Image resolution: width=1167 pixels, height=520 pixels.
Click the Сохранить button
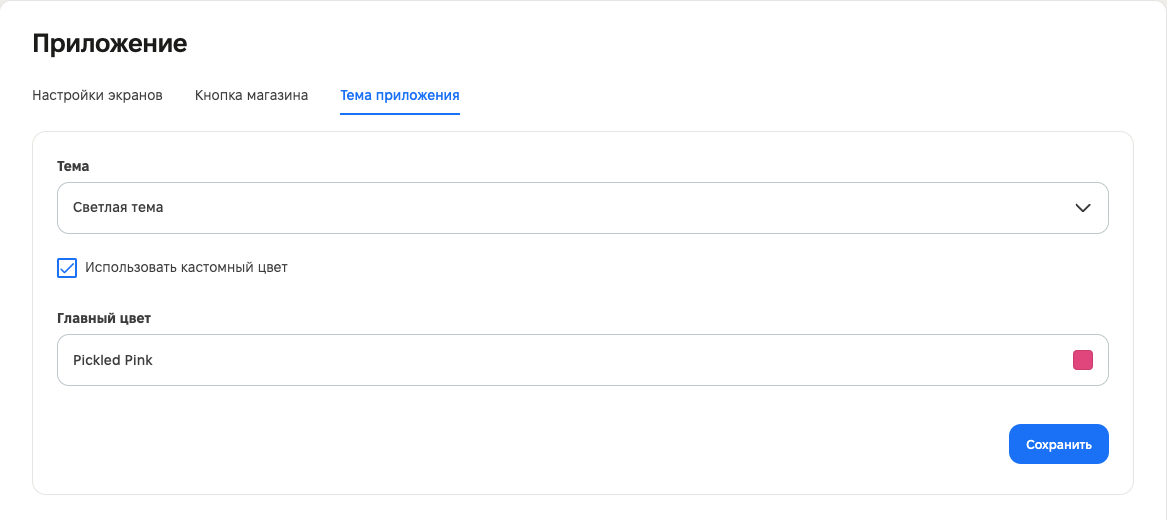(1058, 444)
